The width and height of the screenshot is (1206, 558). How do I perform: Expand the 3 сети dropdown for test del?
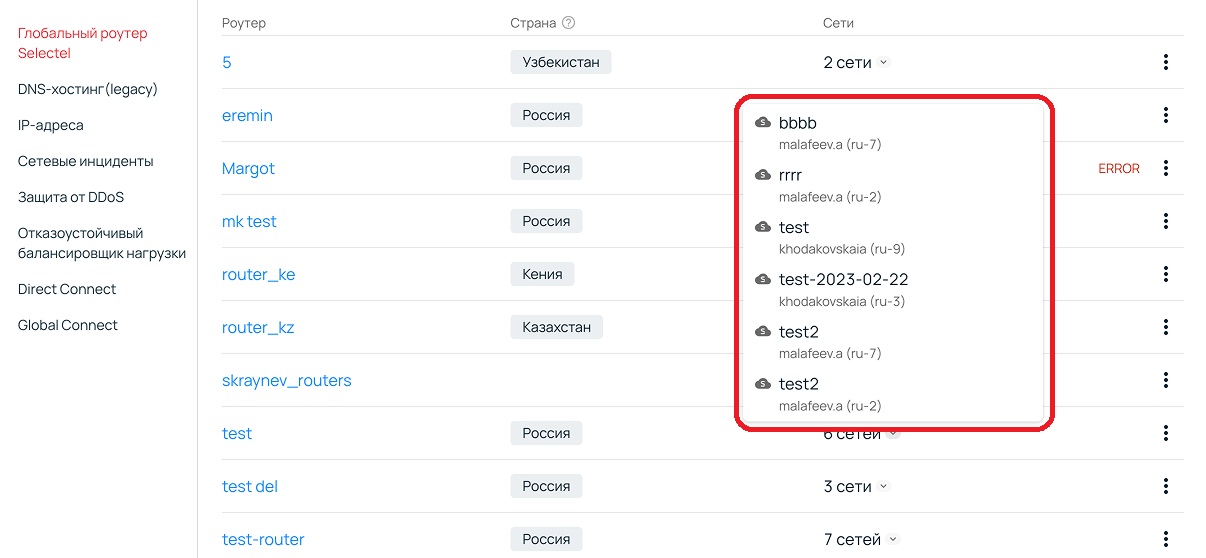pyautogui.click(x=855, y=486)
